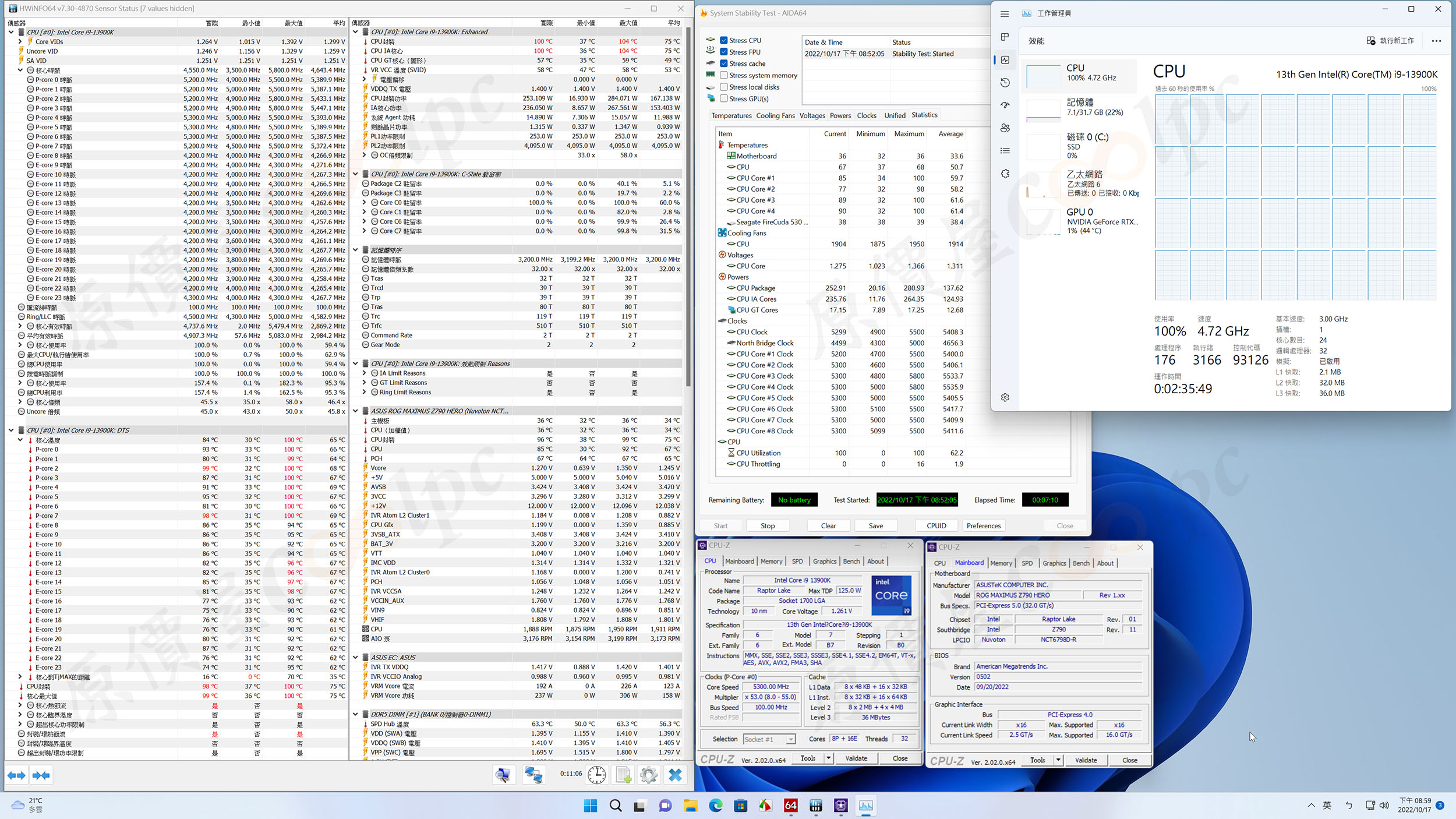Click HWiNFO expand columns arrows icon

16,775
